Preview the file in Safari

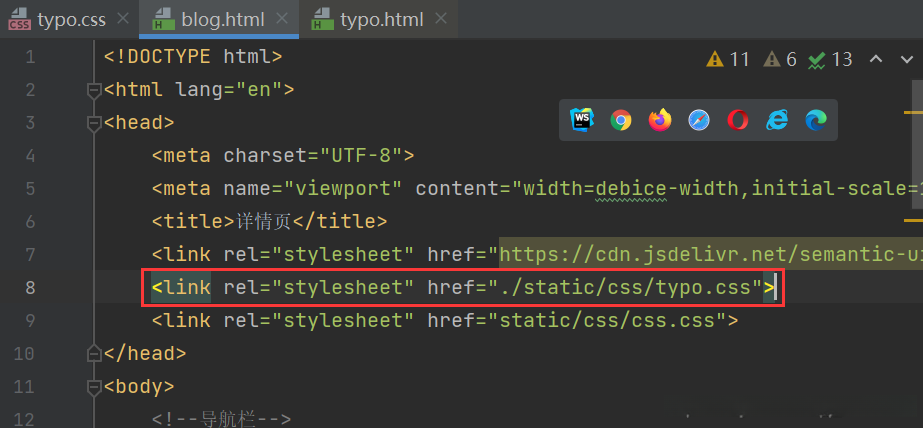(x=699, y=120)
